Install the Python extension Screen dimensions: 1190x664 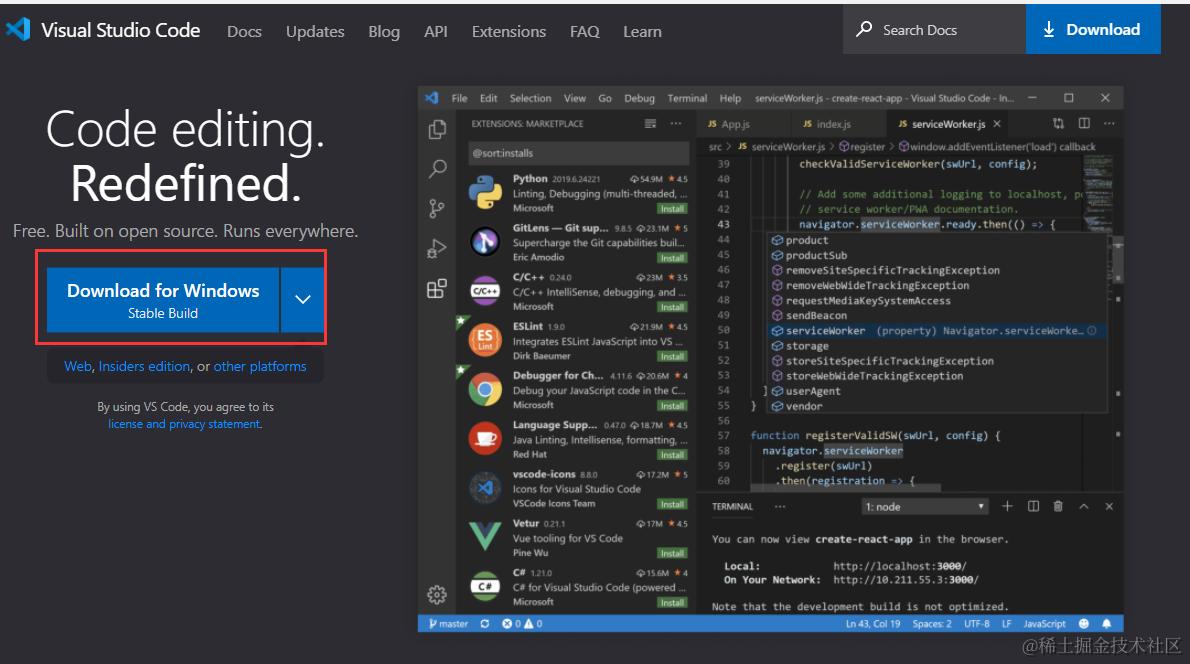click(672, 208)
